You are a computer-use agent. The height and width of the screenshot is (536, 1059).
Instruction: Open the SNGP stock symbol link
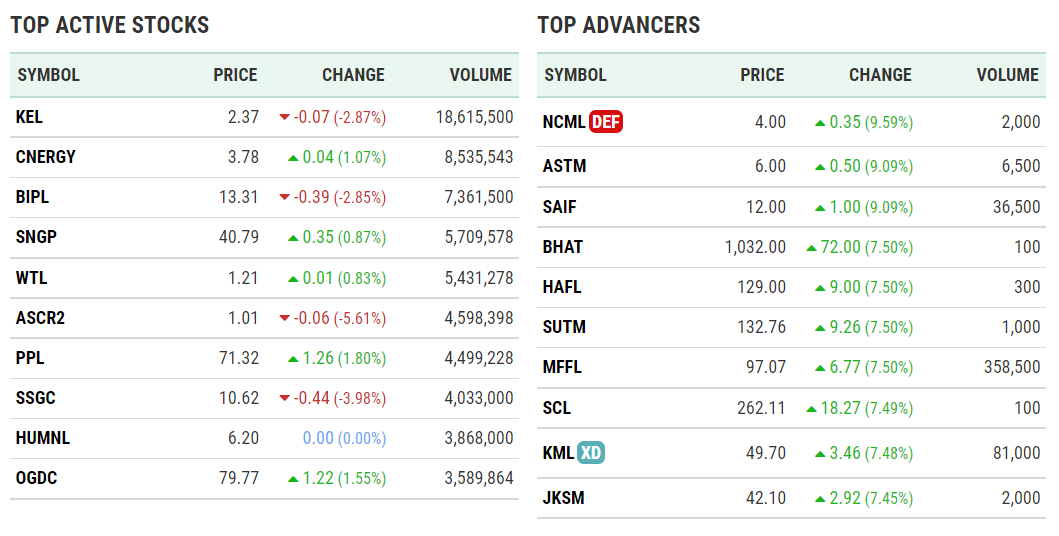tap(36, 238)
